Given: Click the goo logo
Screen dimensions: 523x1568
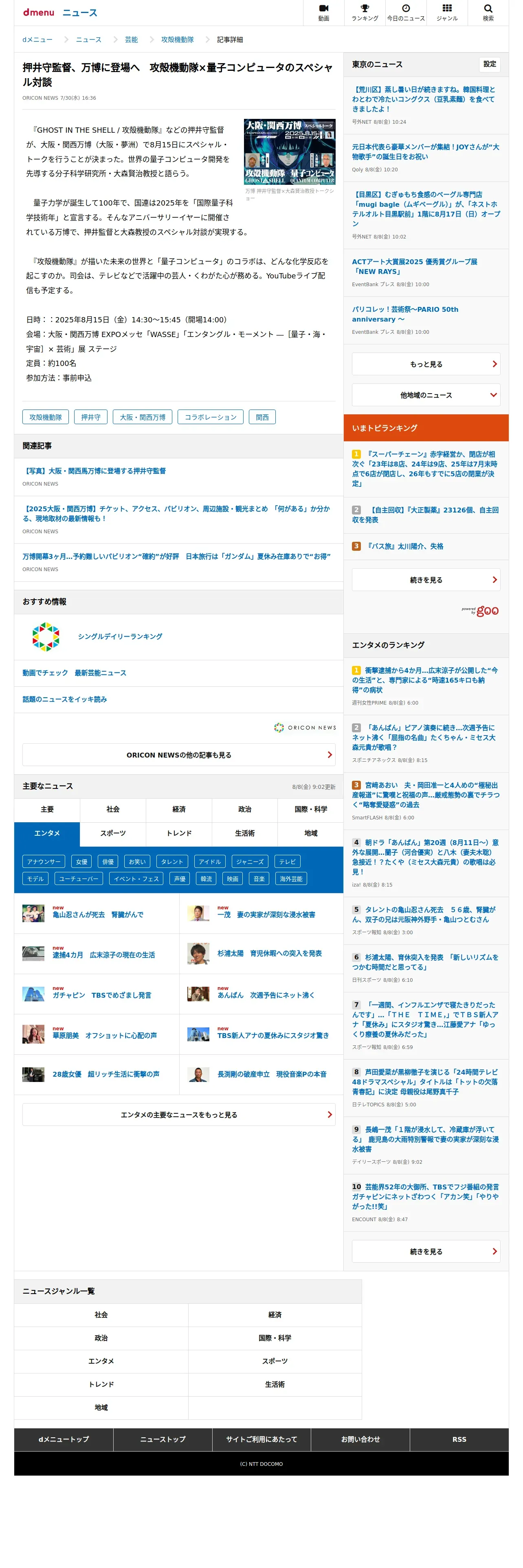Looking at the screenshot, I should click(487, 611).
